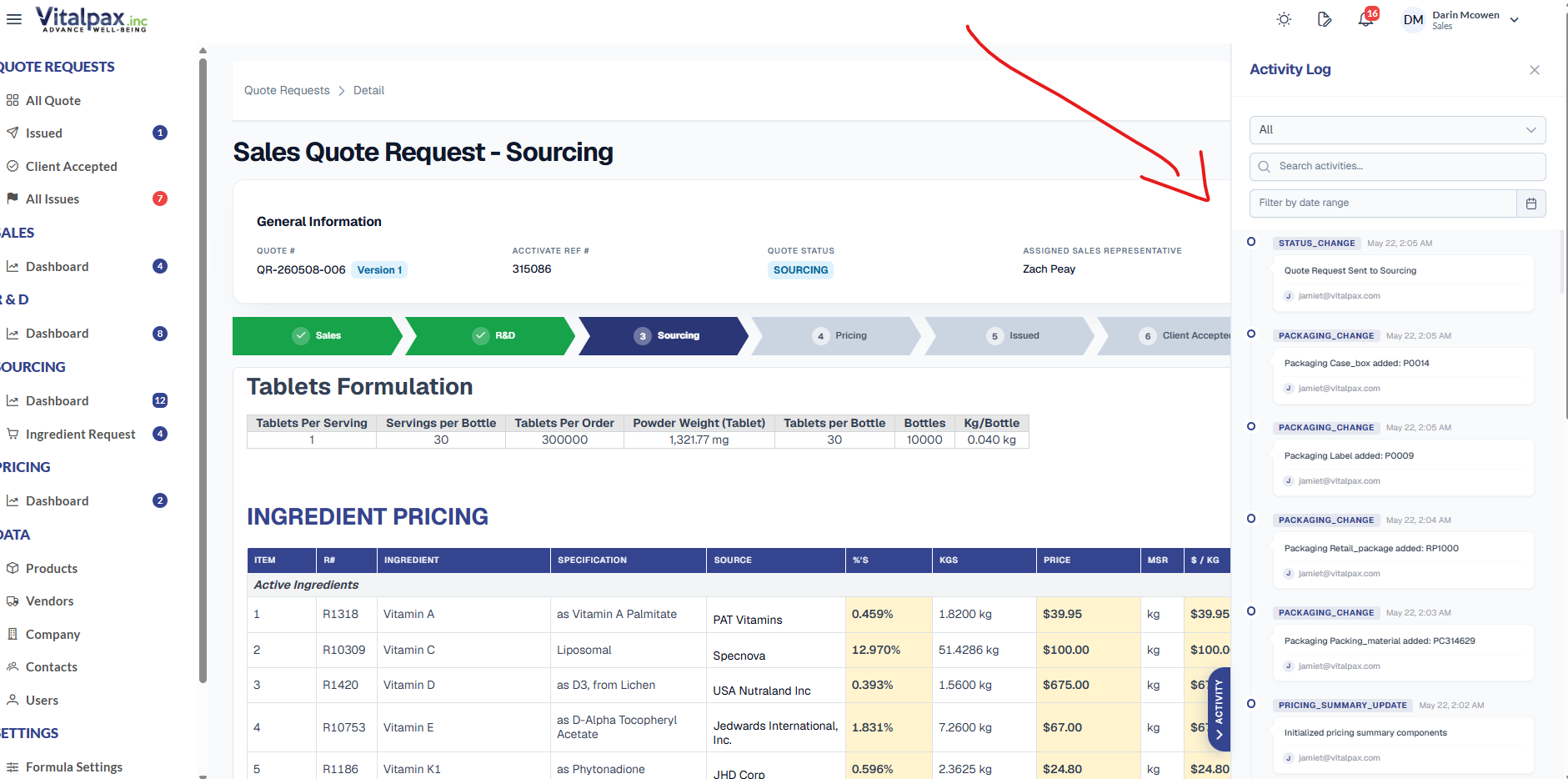Close the Activity Log panel
This screenshot has width=1568, height=779.
pyautogui.click(x=1535, y=70)
